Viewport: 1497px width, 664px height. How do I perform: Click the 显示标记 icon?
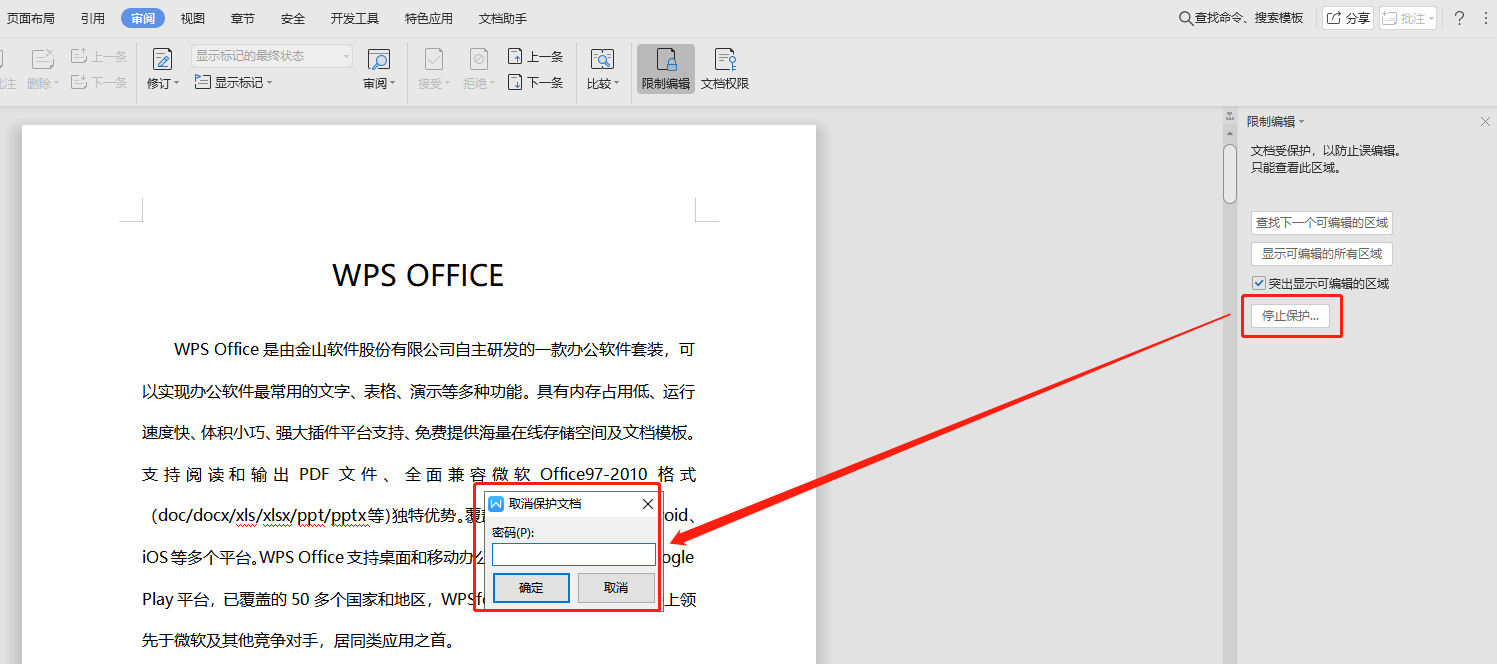pyautogui.click(x=202, y=82)
